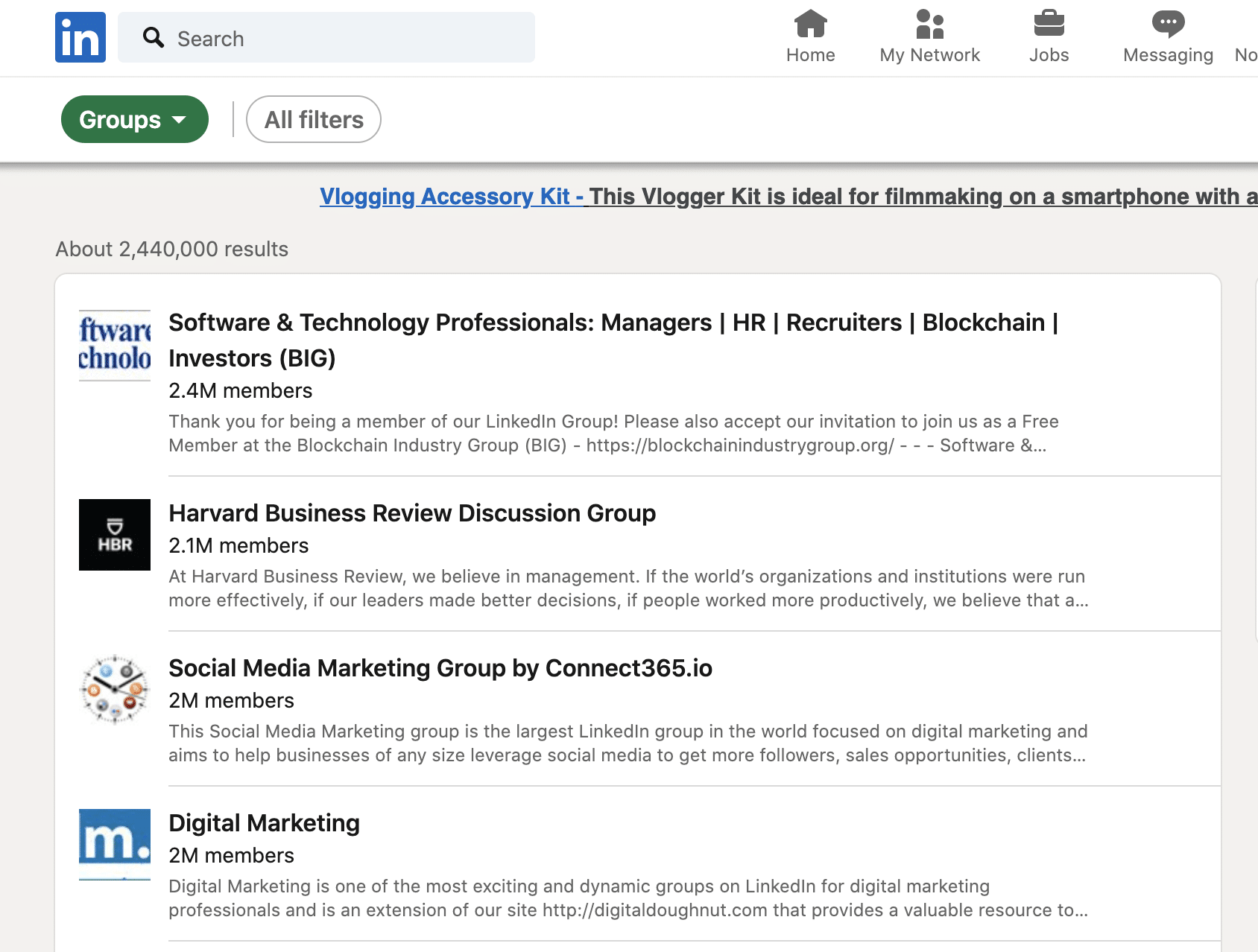Open Software & Technology Professionals group title
1258x952 pixels.
pyautogui.click(x=613, y=340)
